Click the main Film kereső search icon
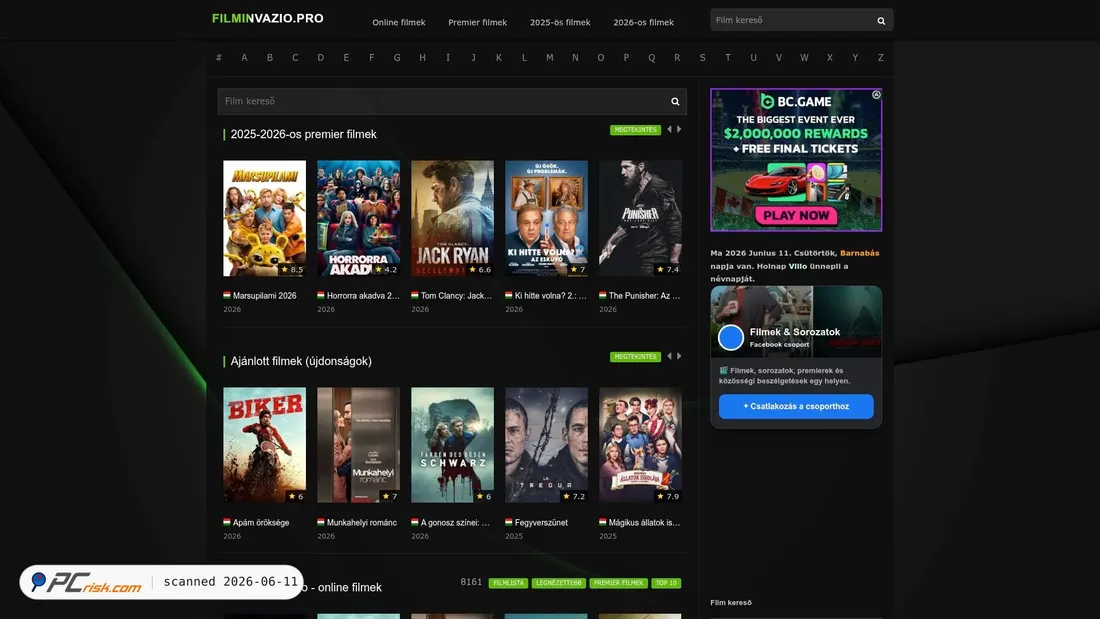1100x619 pixels. [x=675, y=102]
